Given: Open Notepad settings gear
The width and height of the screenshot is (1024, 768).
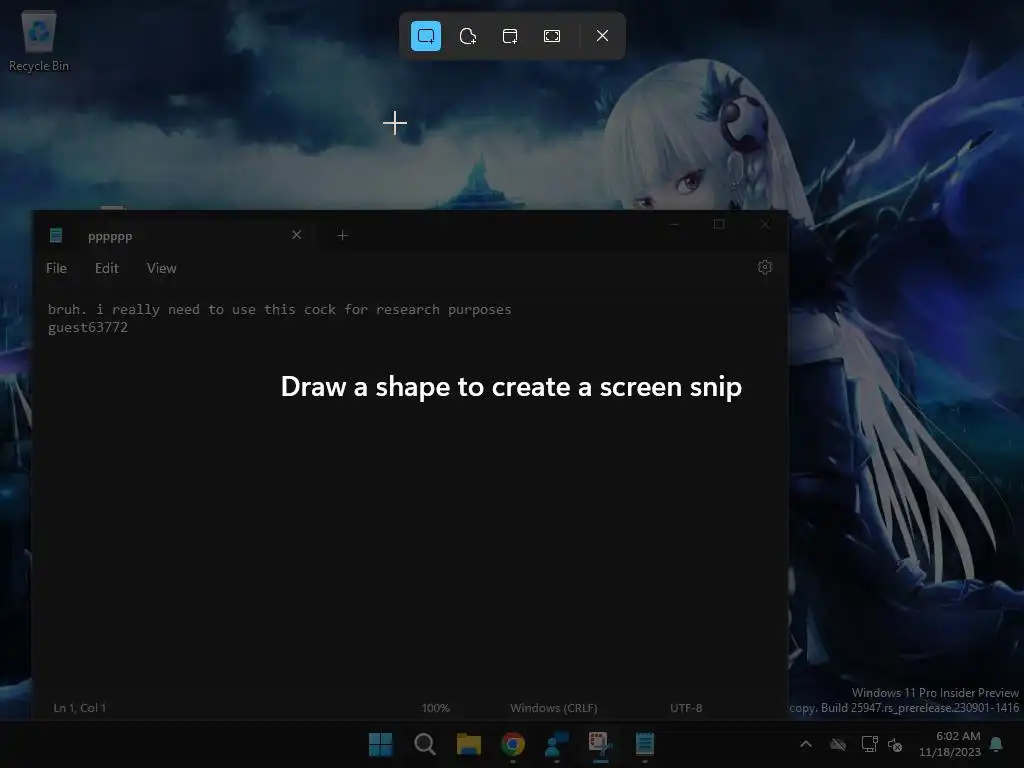Looking at the screenshot, I should tap(765, 267).
